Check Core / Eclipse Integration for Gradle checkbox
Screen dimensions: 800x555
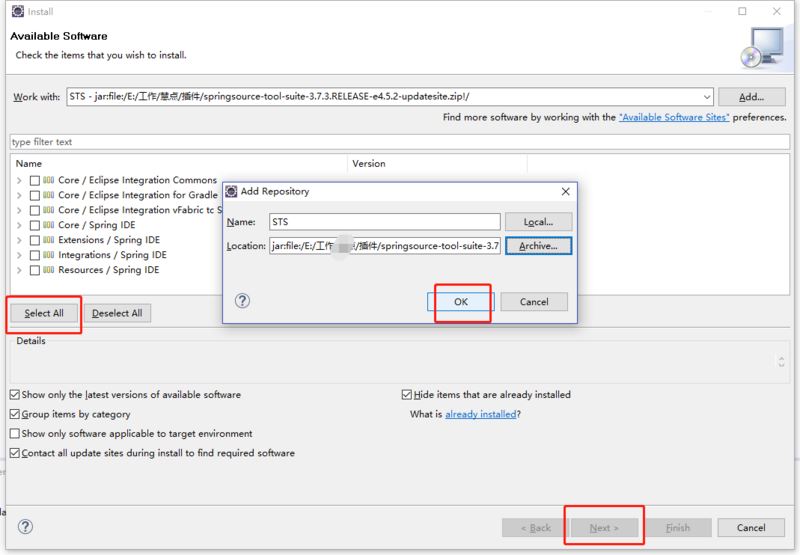pos(35,195)
